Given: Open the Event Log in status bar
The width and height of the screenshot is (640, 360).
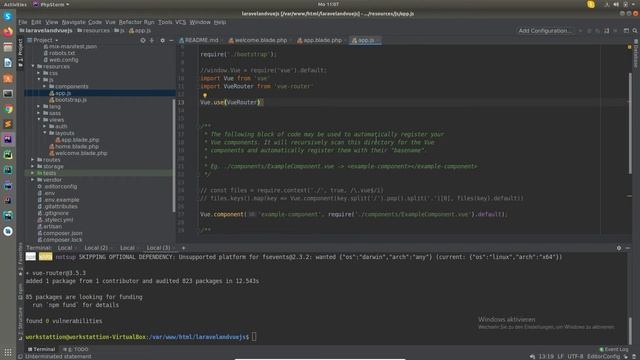Looking at the screenshot, I should [x=613, y=349].
